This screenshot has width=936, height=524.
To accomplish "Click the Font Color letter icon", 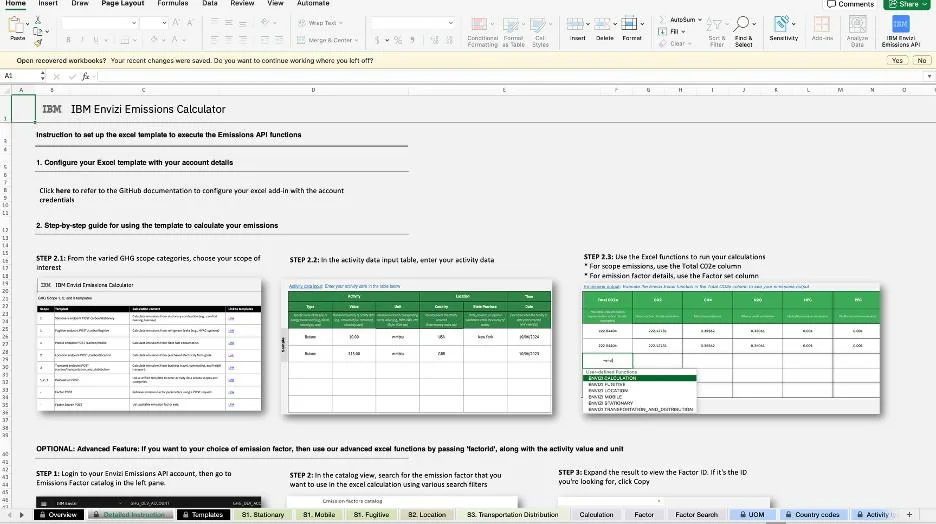I will click(x=175, y=40).
